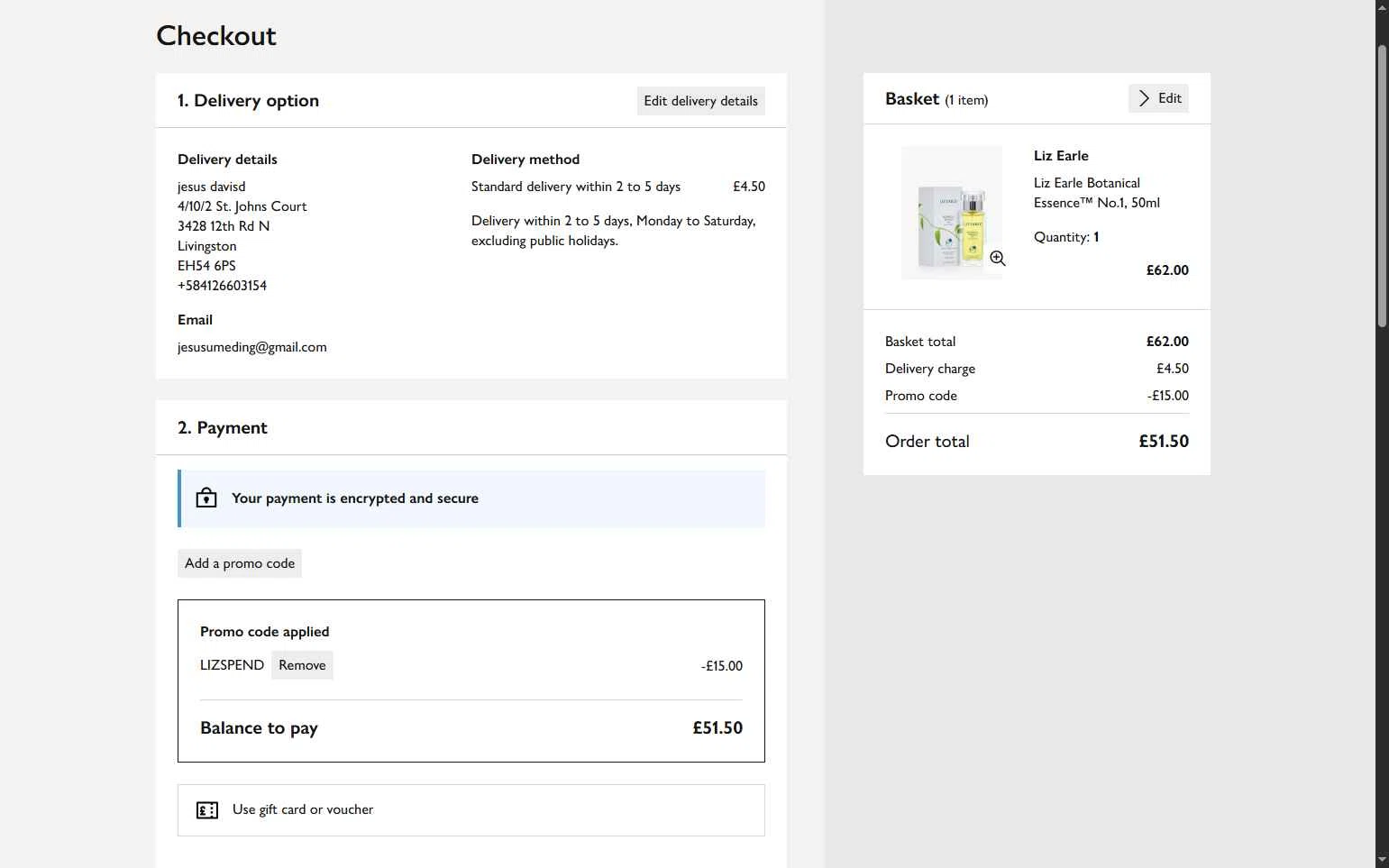Click the vertical scrollbar thumb
This screenshot has height=868, width=1389.
coord(1382,185)
